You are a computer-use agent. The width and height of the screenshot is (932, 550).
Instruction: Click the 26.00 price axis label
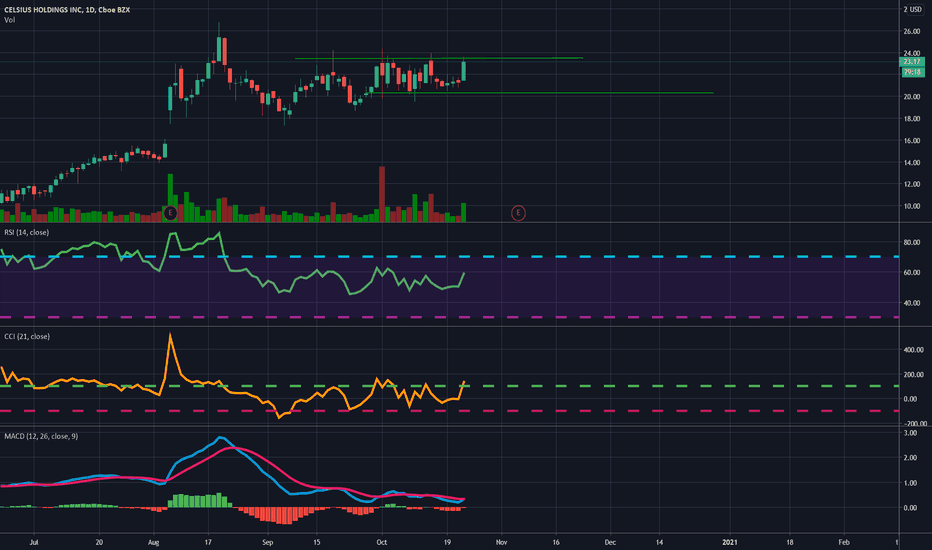(x=912, y=32)
